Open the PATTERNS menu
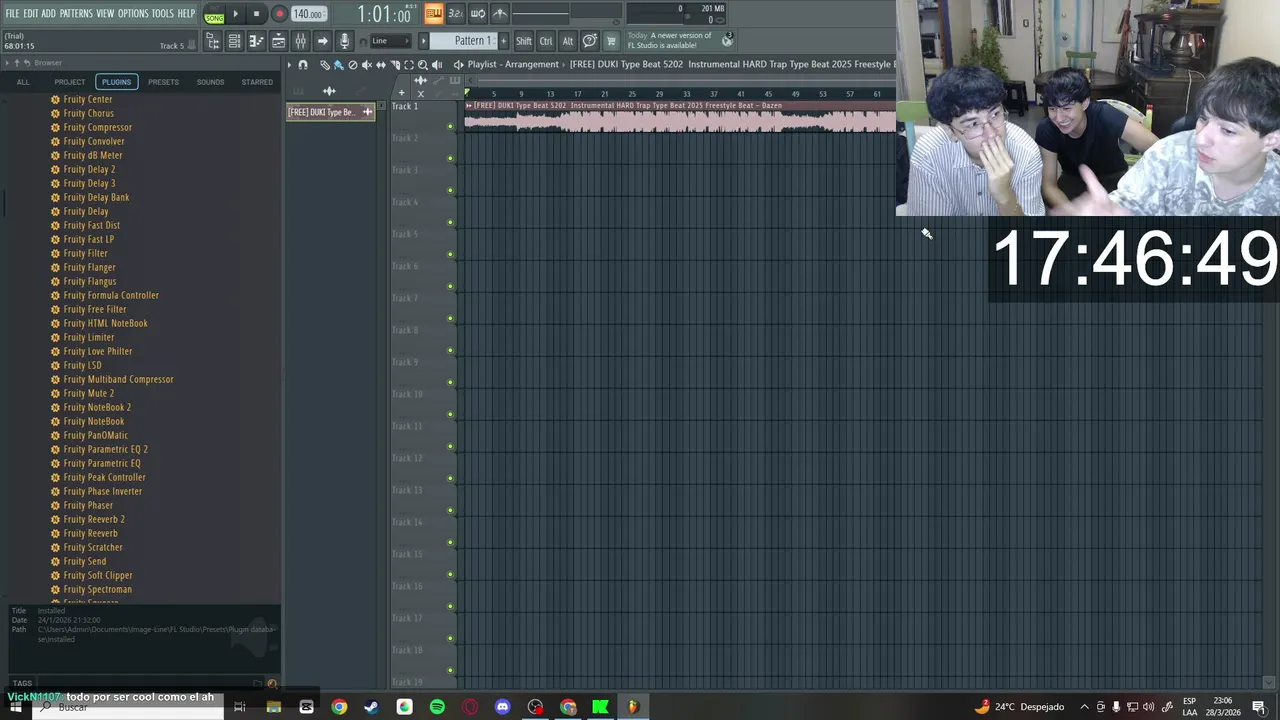 coord(76,14)
